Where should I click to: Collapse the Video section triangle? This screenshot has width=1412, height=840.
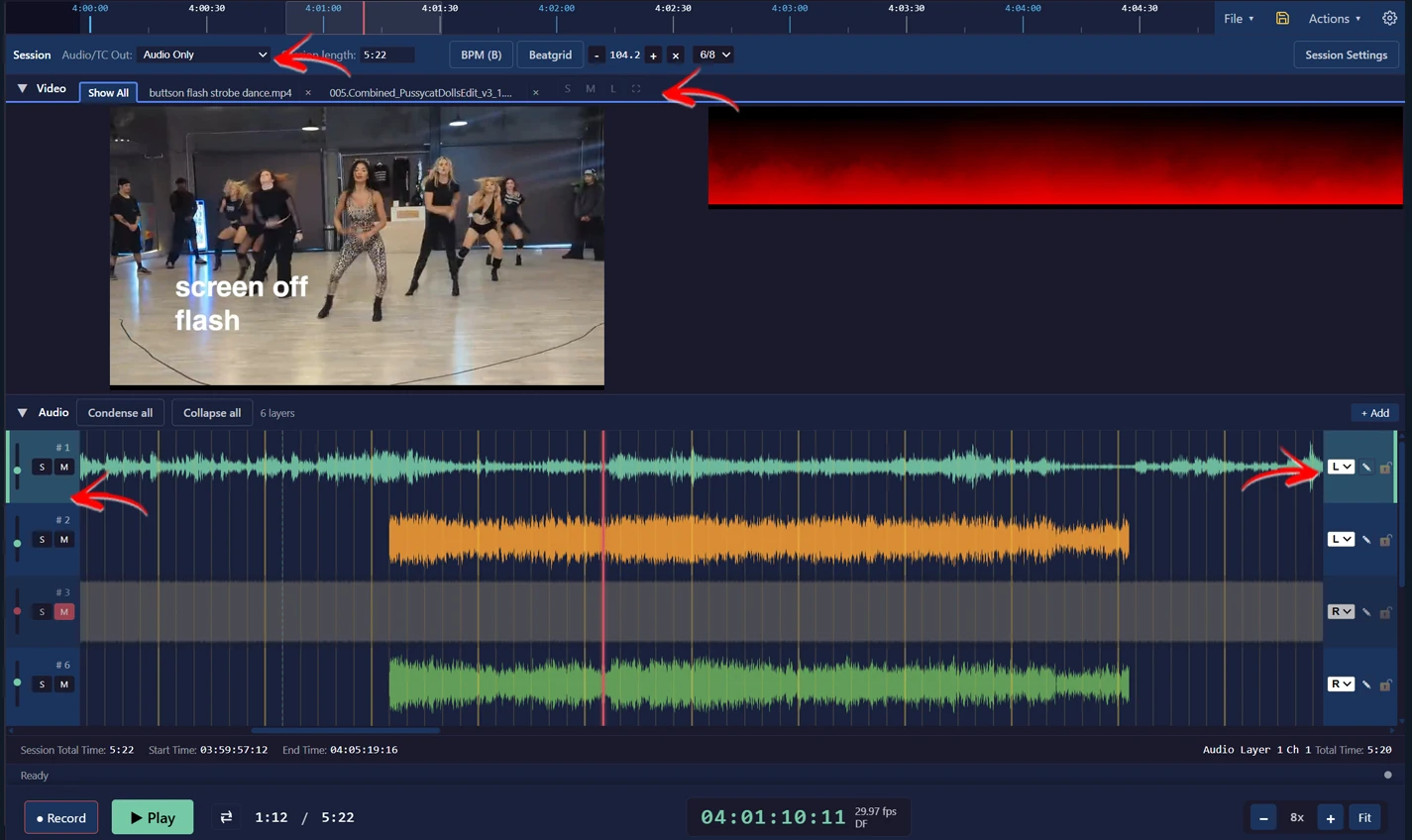click(x=22, y=89)
